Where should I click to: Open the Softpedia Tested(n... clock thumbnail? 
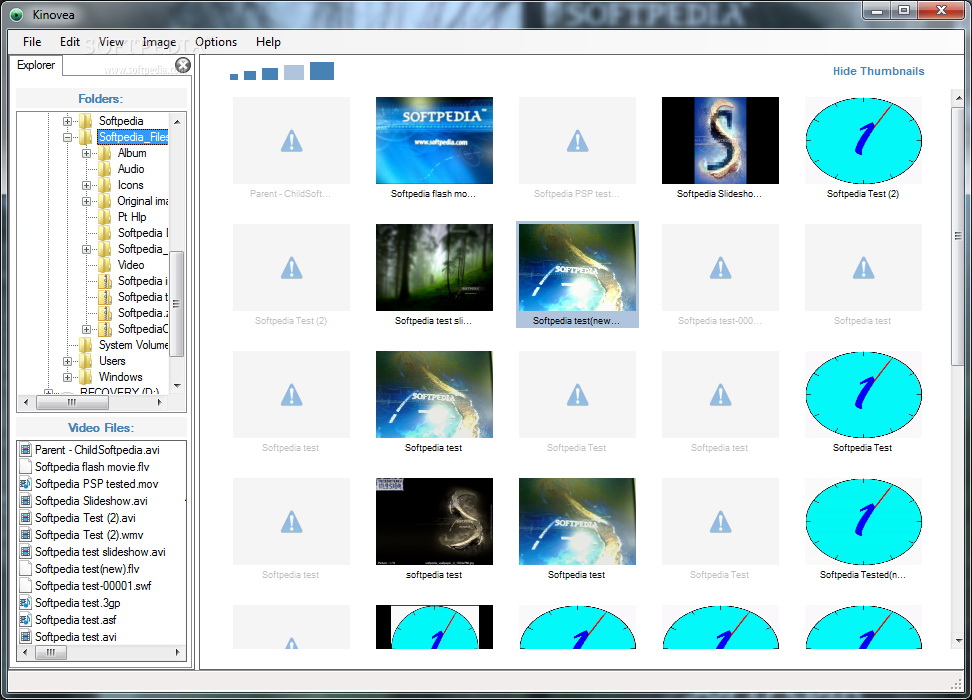tap(863, 521)
